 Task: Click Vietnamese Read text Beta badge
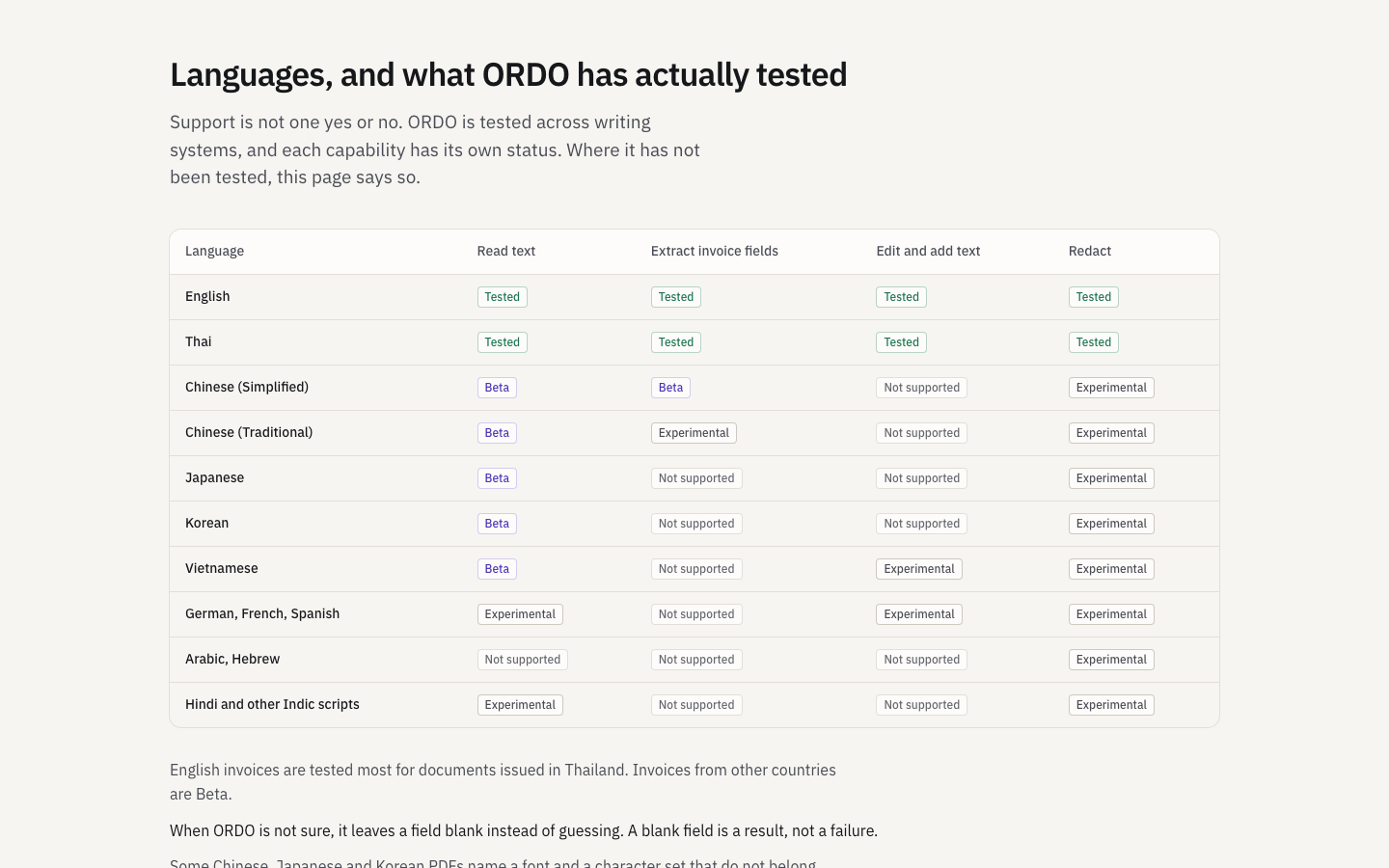[x=497, y=569]
